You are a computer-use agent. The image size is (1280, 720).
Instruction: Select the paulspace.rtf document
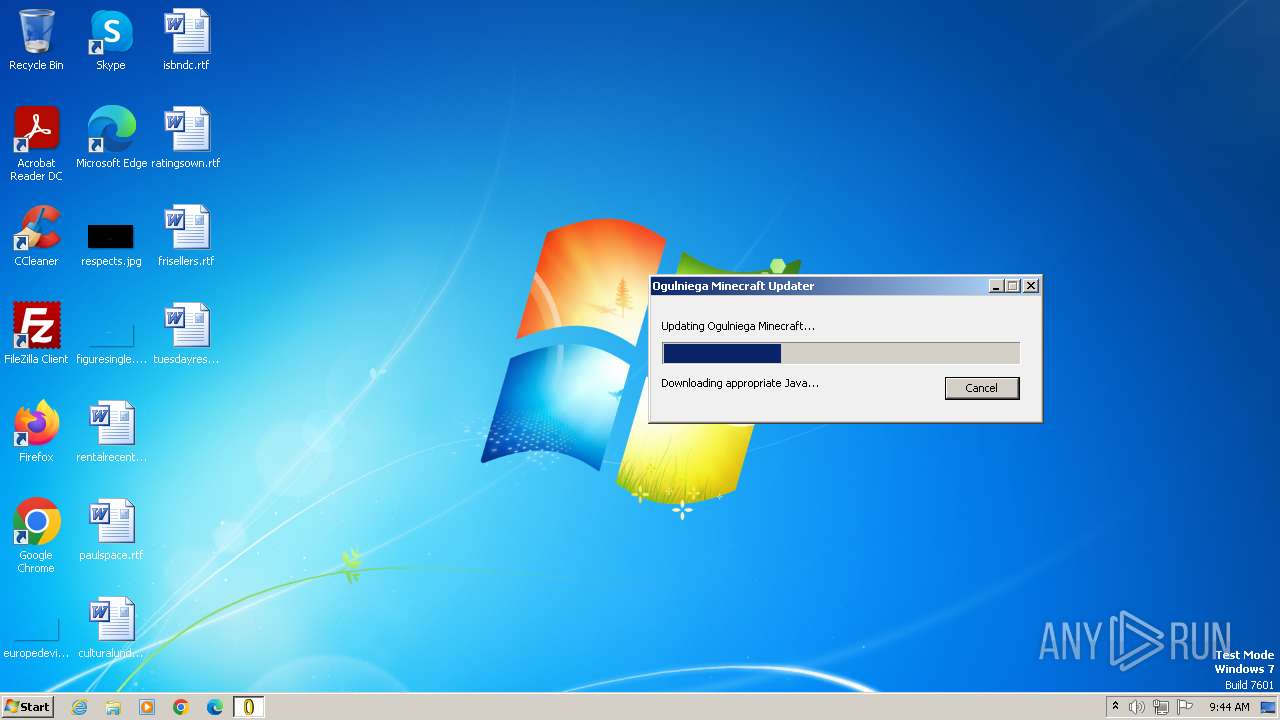[x=111, y=530]
